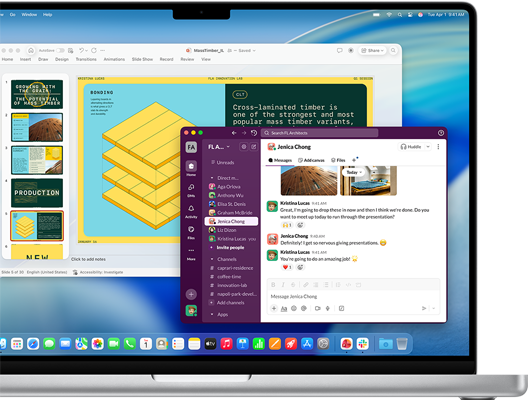Click the mention icon in Slack composer

[304, 308]
